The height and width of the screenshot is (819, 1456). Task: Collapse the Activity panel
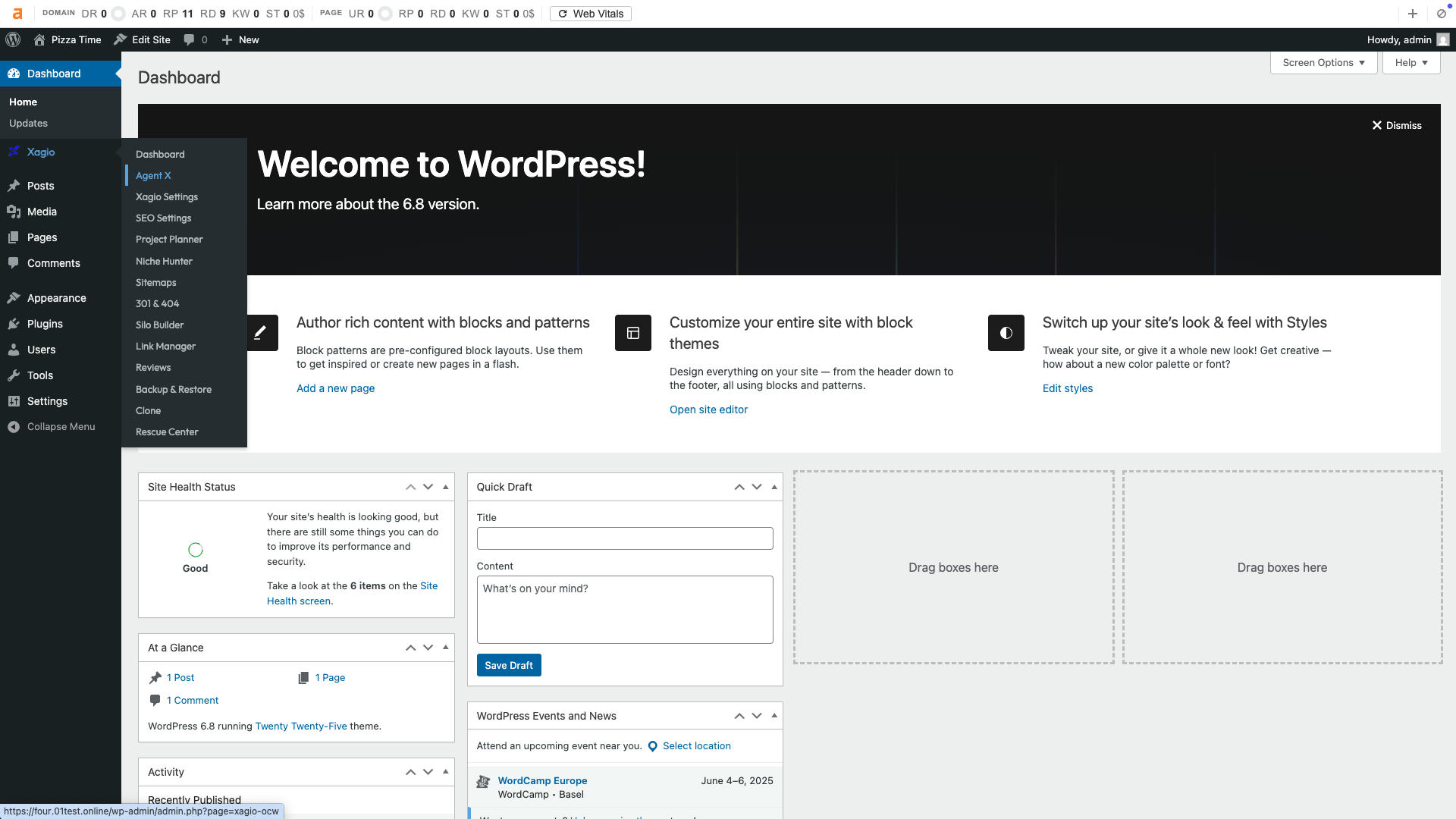point(446,772)
